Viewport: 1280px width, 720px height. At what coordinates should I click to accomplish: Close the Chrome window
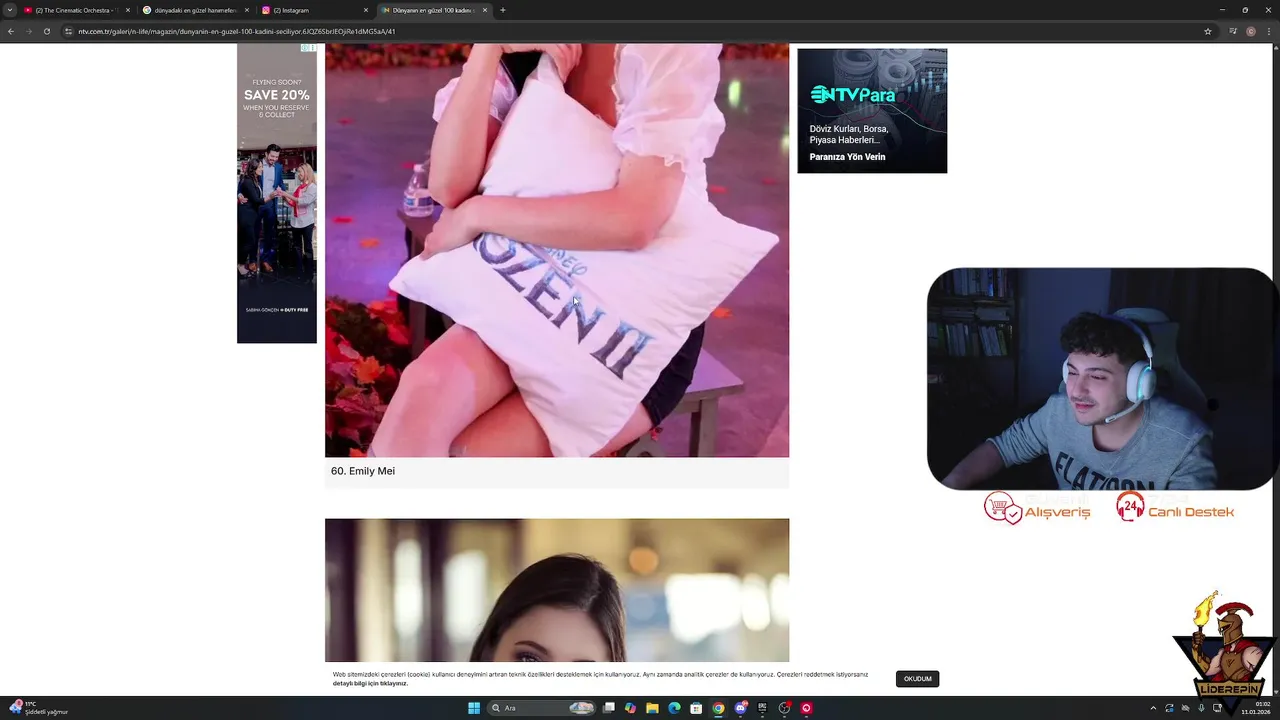pyautogui.click(x=1267, y=10)
